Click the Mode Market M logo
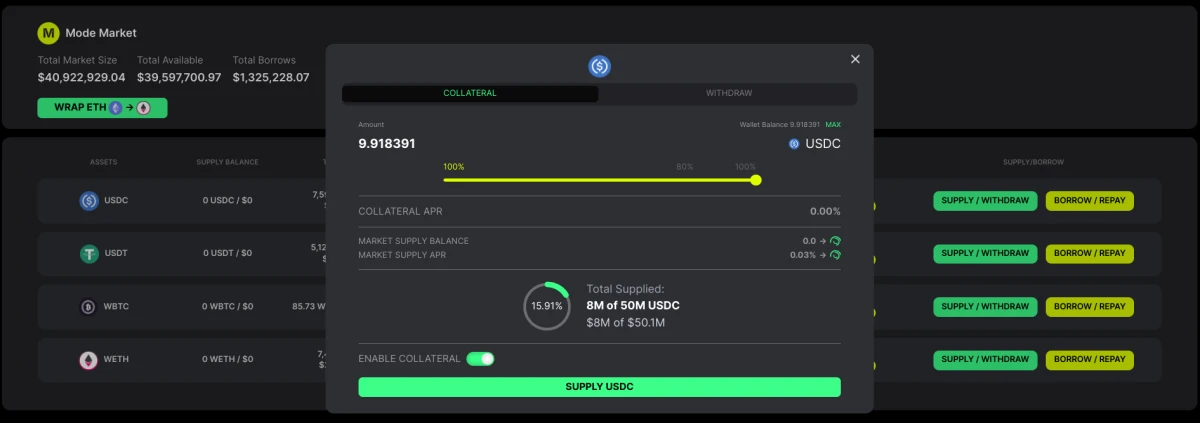Screen dimensions: 1200x423 [x=49, y=33]
